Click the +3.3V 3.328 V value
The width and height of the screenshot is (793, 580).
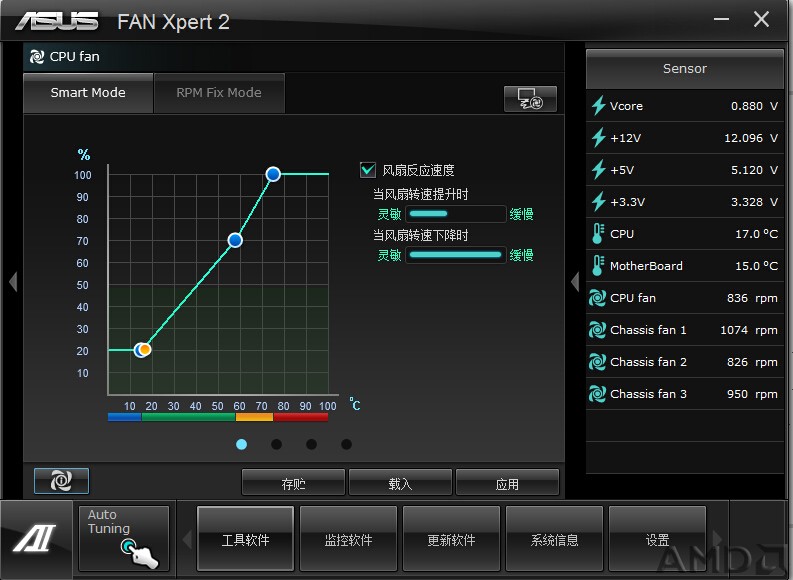click(754, 202)
